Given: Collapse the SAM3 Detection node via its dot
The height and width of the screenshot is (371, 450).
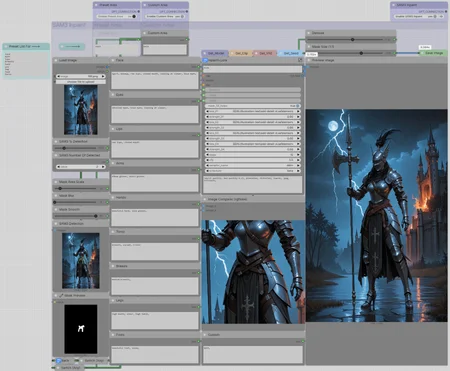Looking at the screenshot, I should click(56, 223).
